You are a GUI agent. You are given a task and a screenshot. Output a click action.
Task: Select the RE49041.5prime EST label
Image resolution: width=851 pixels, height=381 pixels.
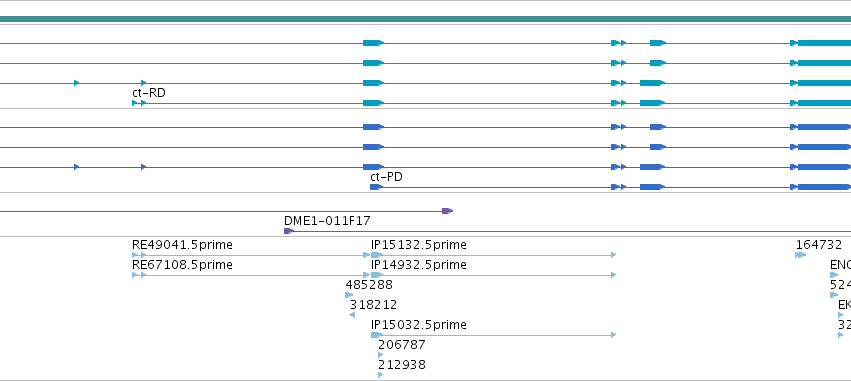182,245
